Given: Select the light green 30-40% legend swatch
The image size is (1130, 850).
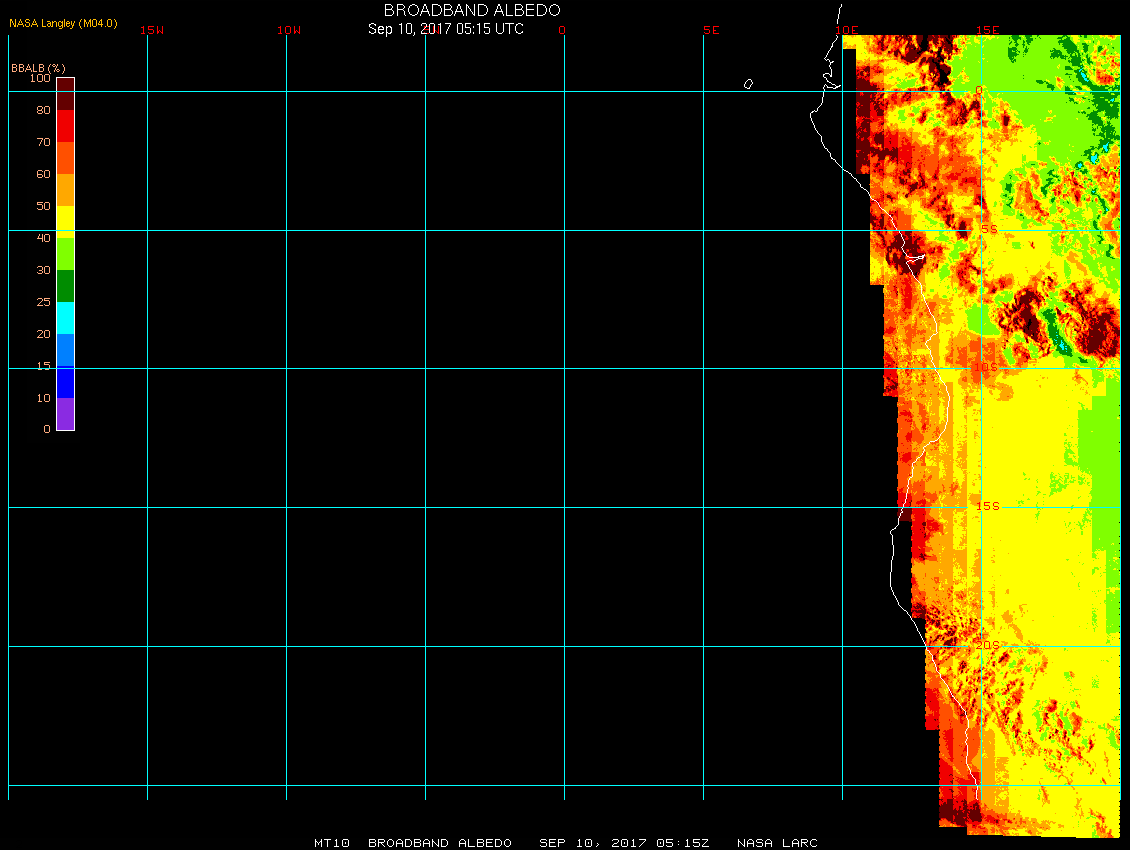Looking at the screenshot, I should tap(65, 254).
